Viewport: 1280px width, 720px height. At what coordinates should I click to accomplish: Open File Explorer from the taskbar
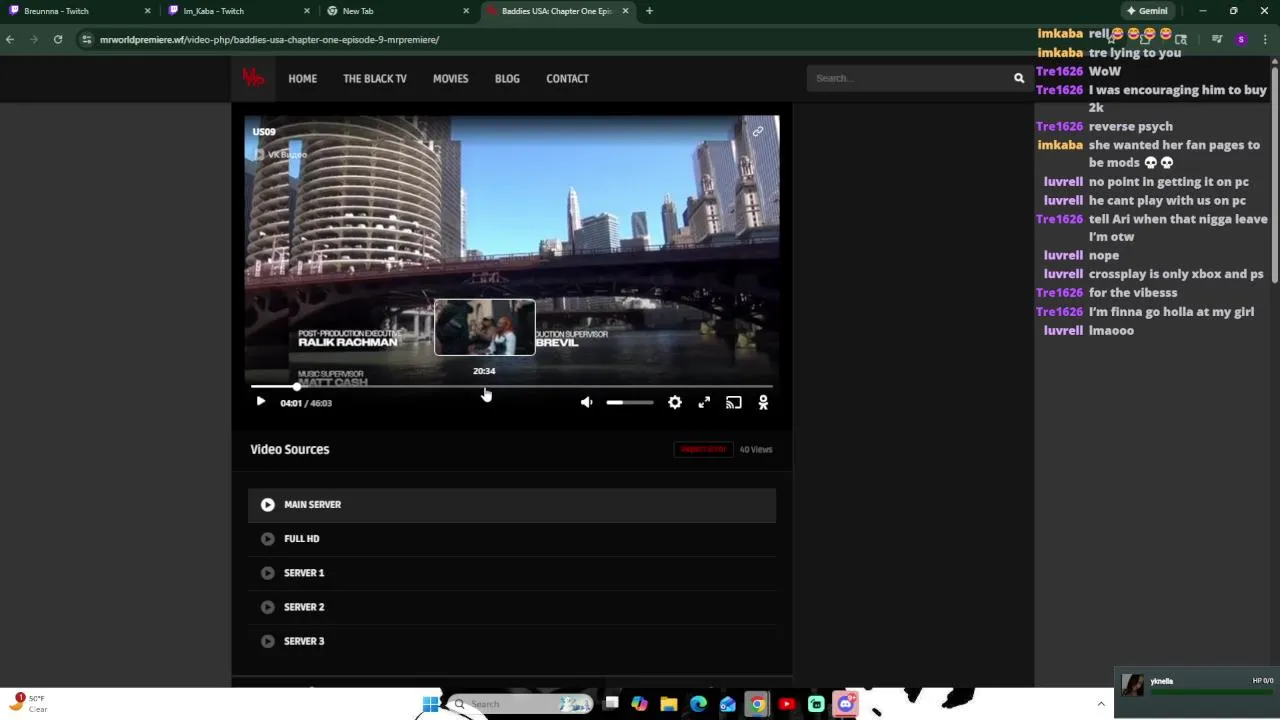pyautogui.click(x=669, y=704)
